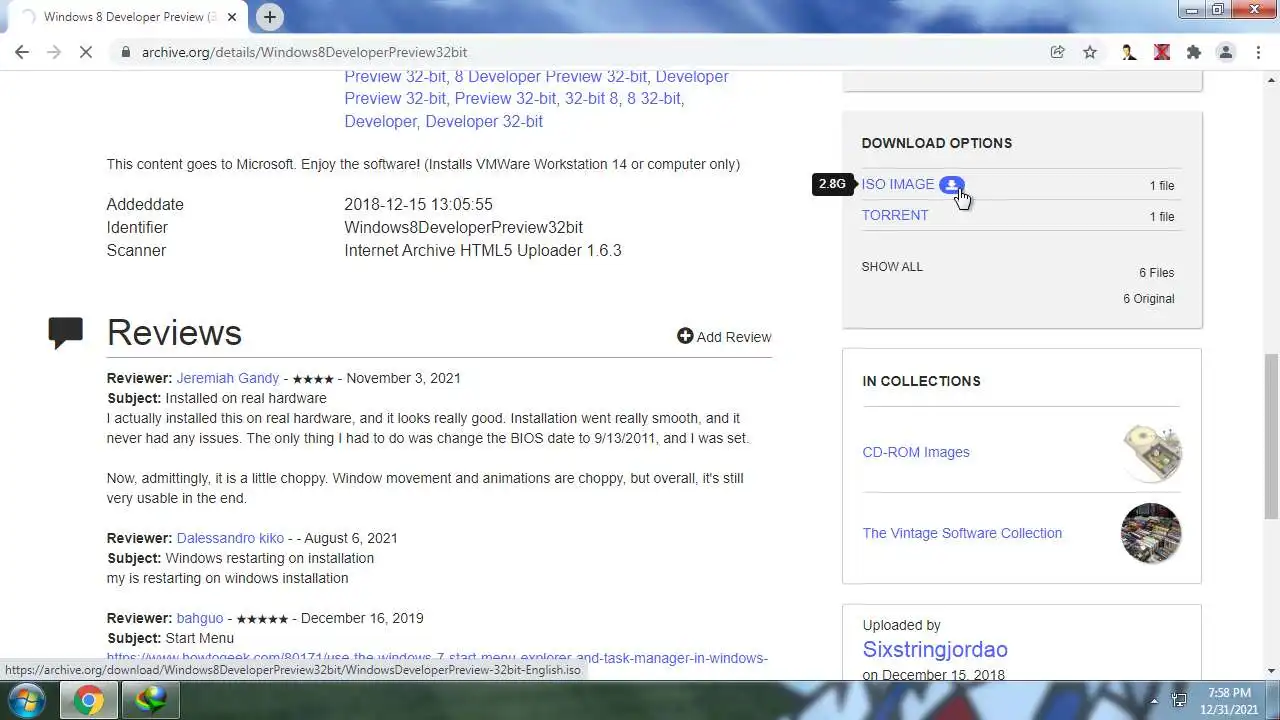Click the Developer 32-bit tag link
This screenshot has width=1280, height=720.
coord(484,121)
